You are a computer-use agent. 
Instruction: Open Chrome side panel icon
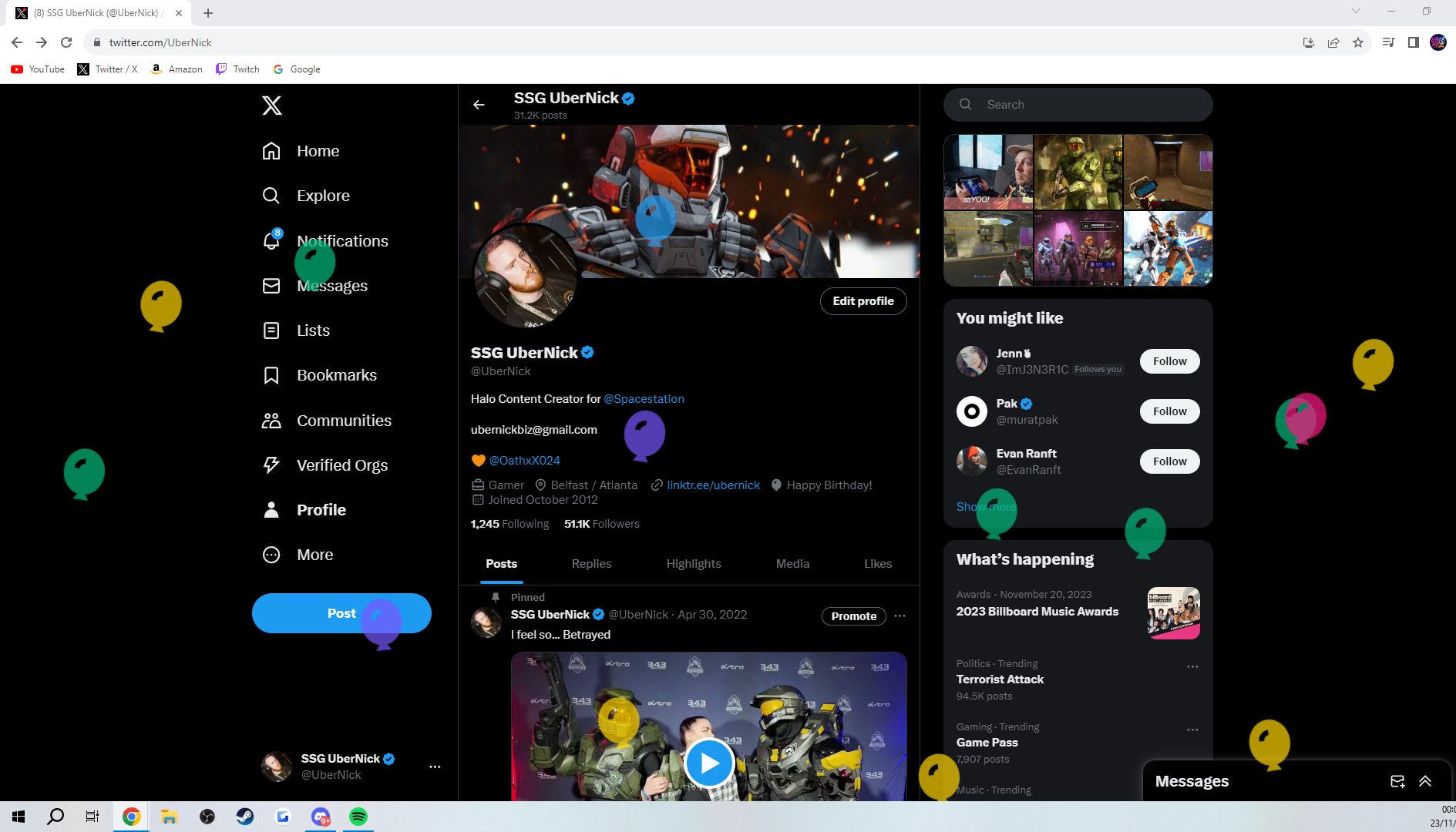pos(1414,42)
